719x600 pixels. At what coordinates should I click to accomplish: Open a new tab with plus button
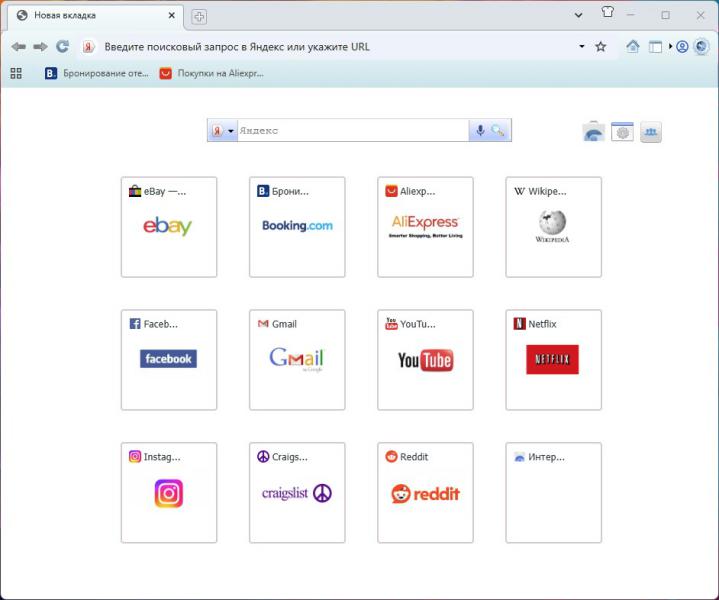[x=199, y=16]
